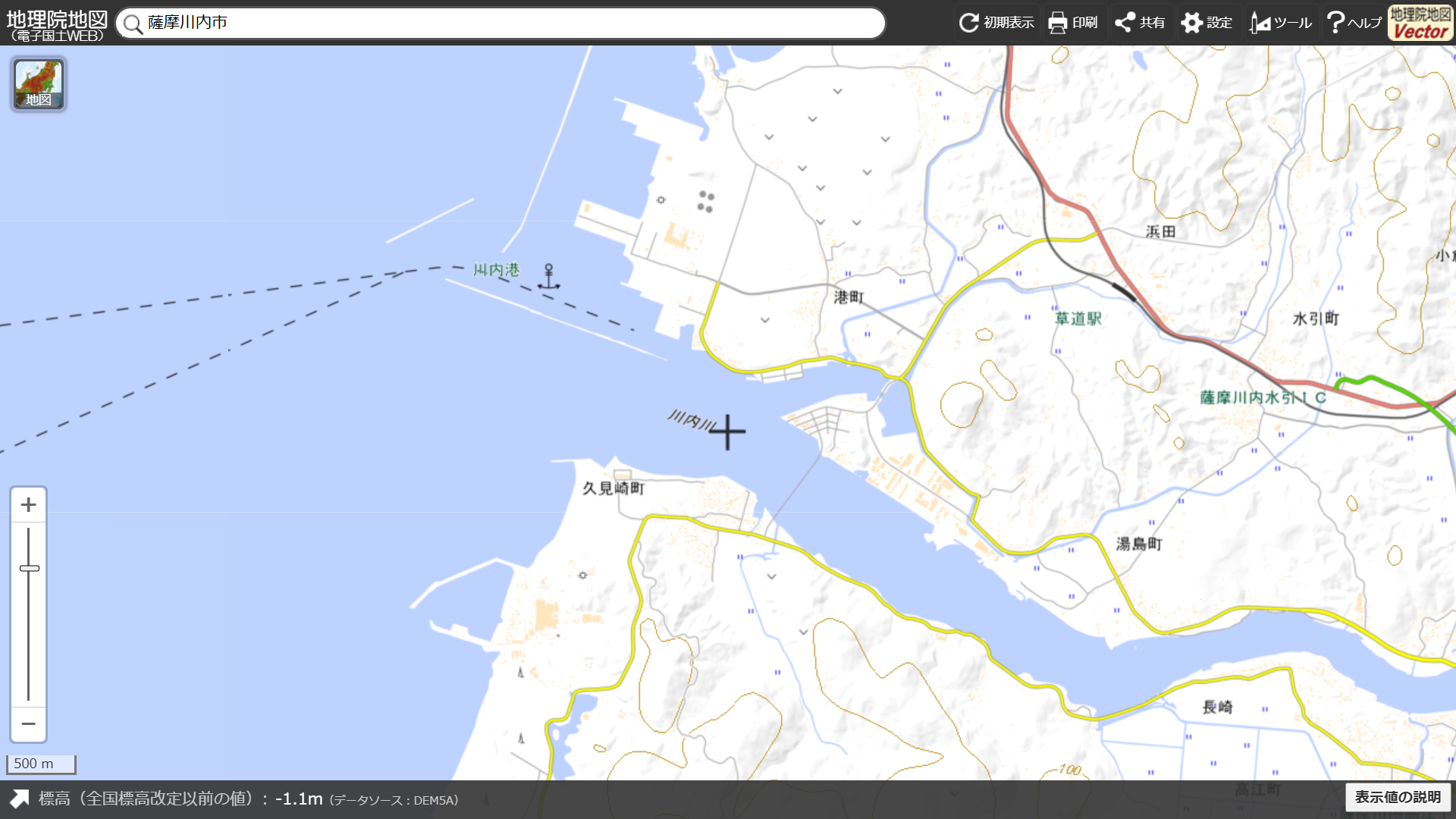
Task: Click the 草道駅 station label
Action: tap(1078, 318)
